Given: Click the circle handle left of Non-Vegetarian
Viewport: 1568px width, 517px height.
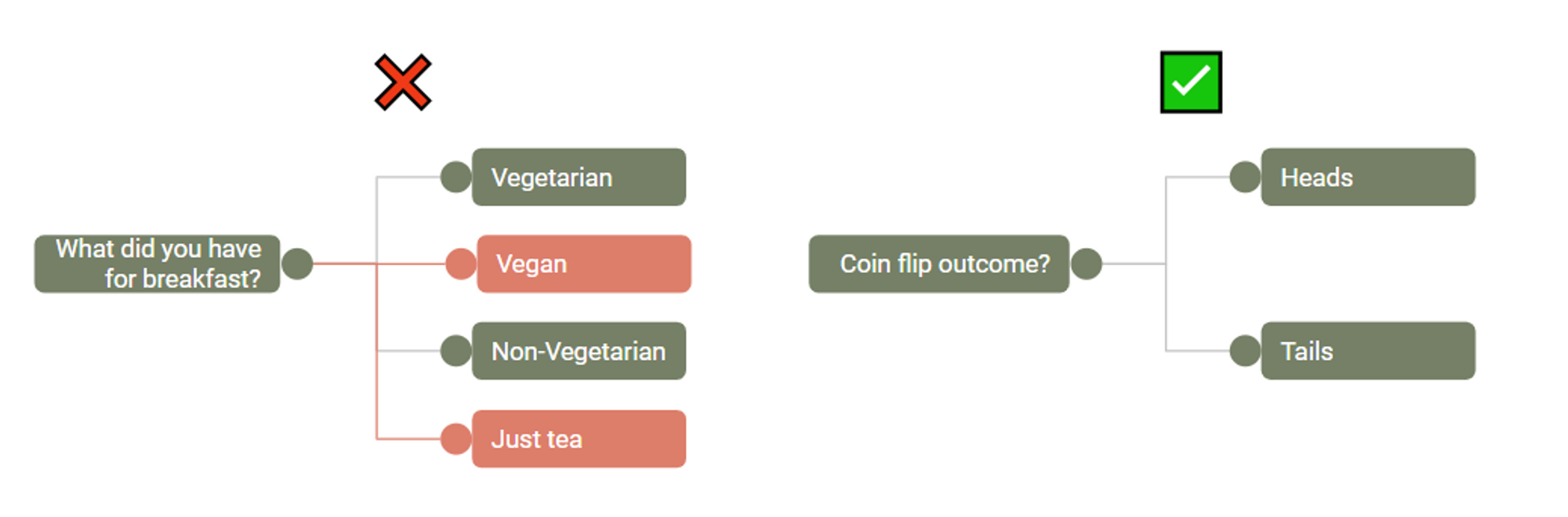Looking at the screenshot, I should (x=456, y=351).
